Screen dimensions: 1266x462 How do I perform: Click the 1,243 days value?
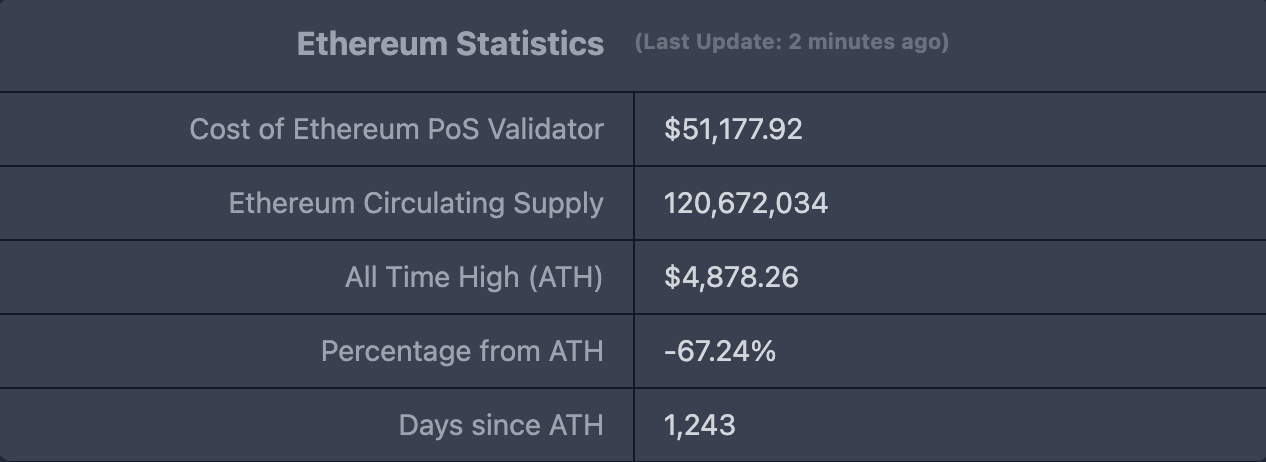coord(700,425)
